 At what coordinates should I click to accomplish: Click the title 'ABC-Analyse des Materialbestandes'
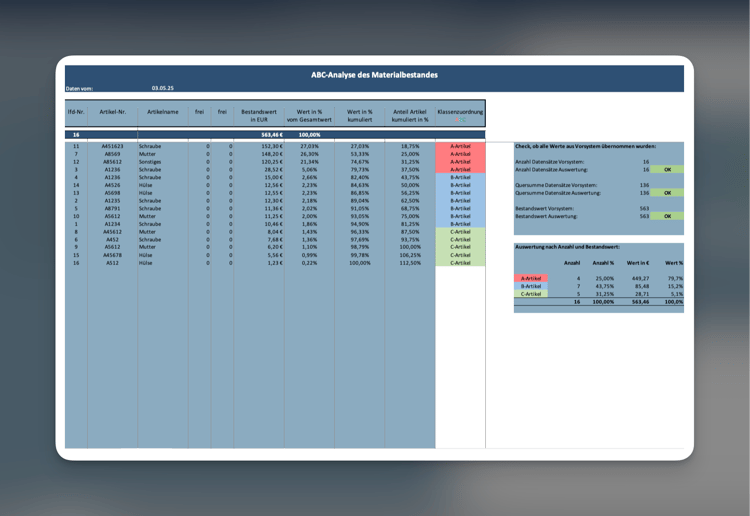click(x=374, y=75)
